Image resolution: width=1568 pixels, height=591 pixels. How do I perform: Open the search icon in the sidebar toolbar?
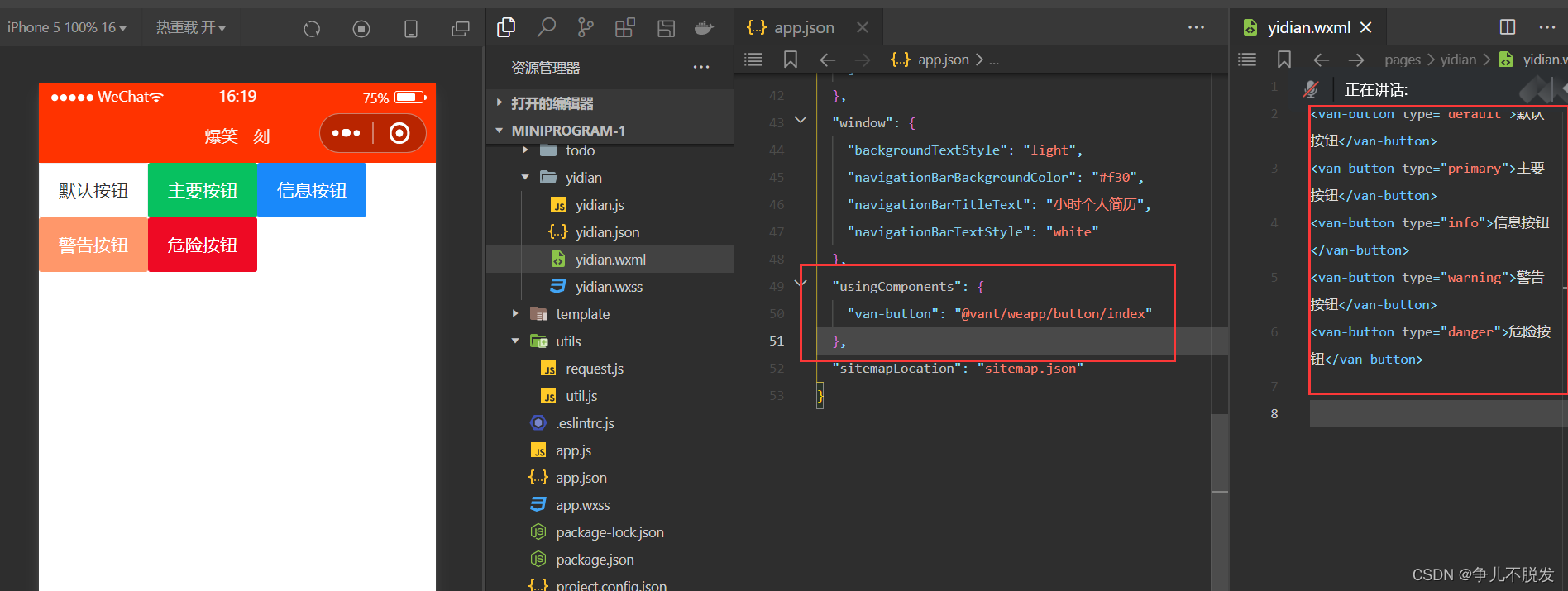coord(546,28)
